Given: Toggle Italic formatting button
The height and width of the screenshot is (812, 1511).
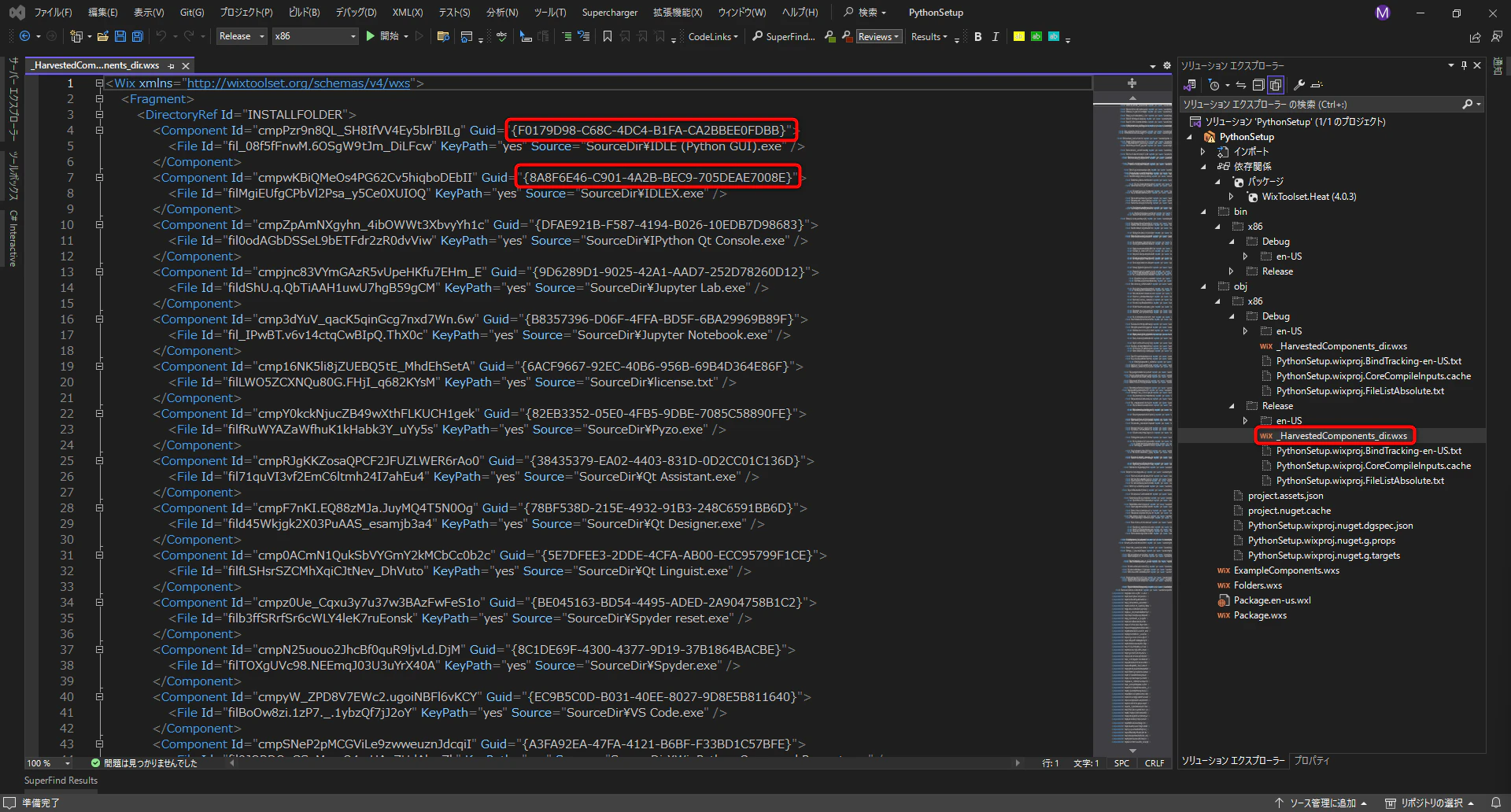Looking at the screenshot, I should click(x=996, y=36).
